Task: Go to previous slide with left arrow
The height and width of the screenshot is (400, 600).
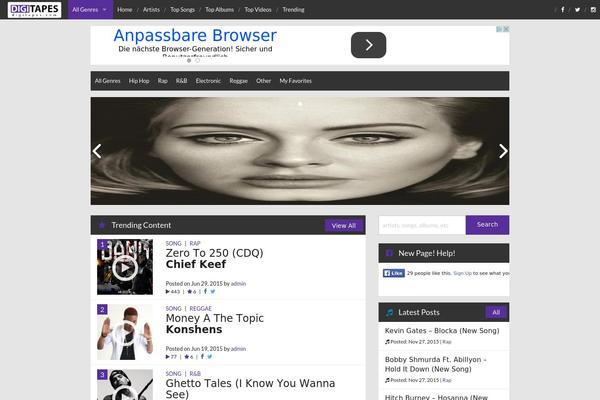Action: click(x=97, y=151)
